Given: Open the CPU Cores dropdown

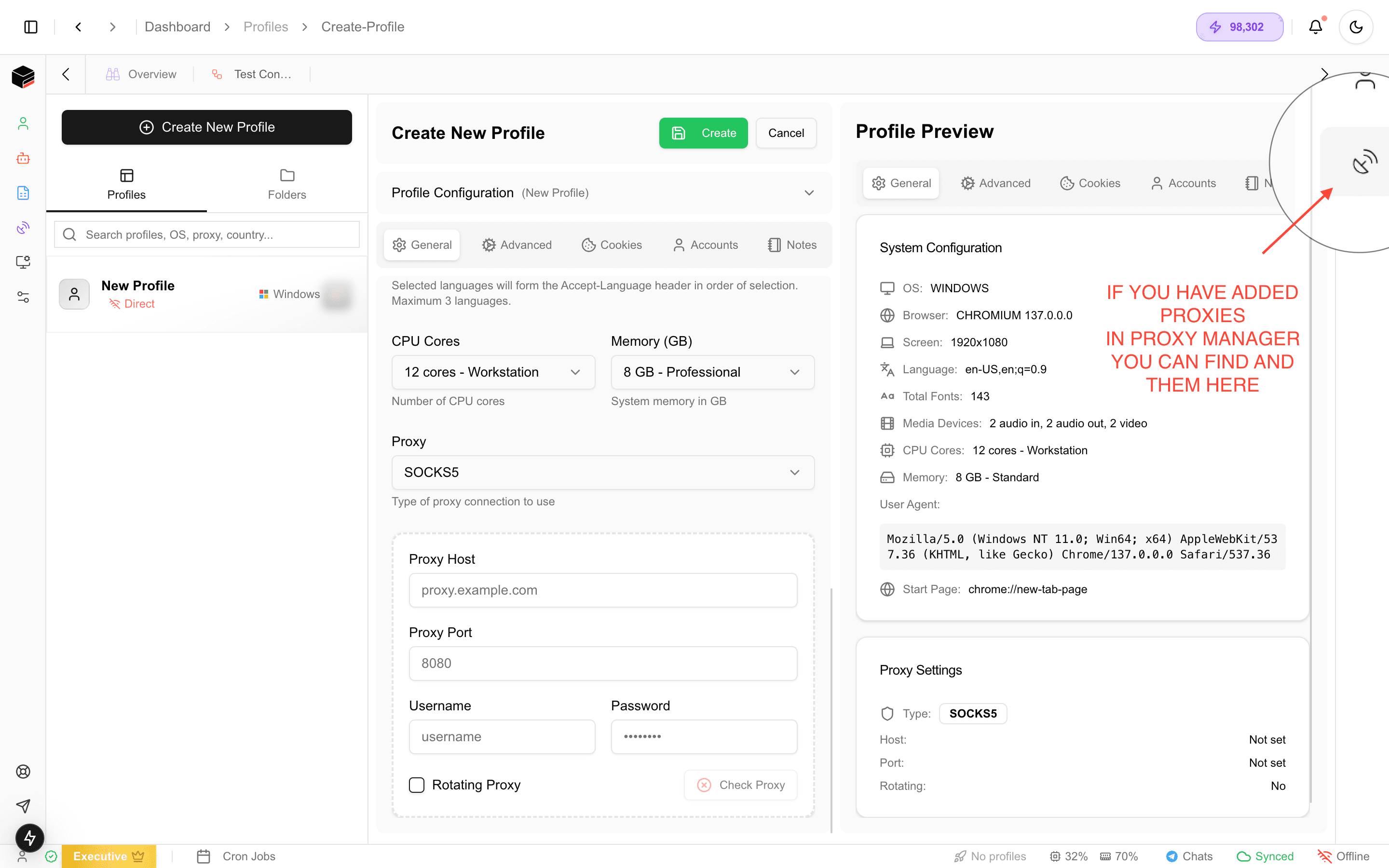Looking at the screenshot, I should tap(492, 372).
